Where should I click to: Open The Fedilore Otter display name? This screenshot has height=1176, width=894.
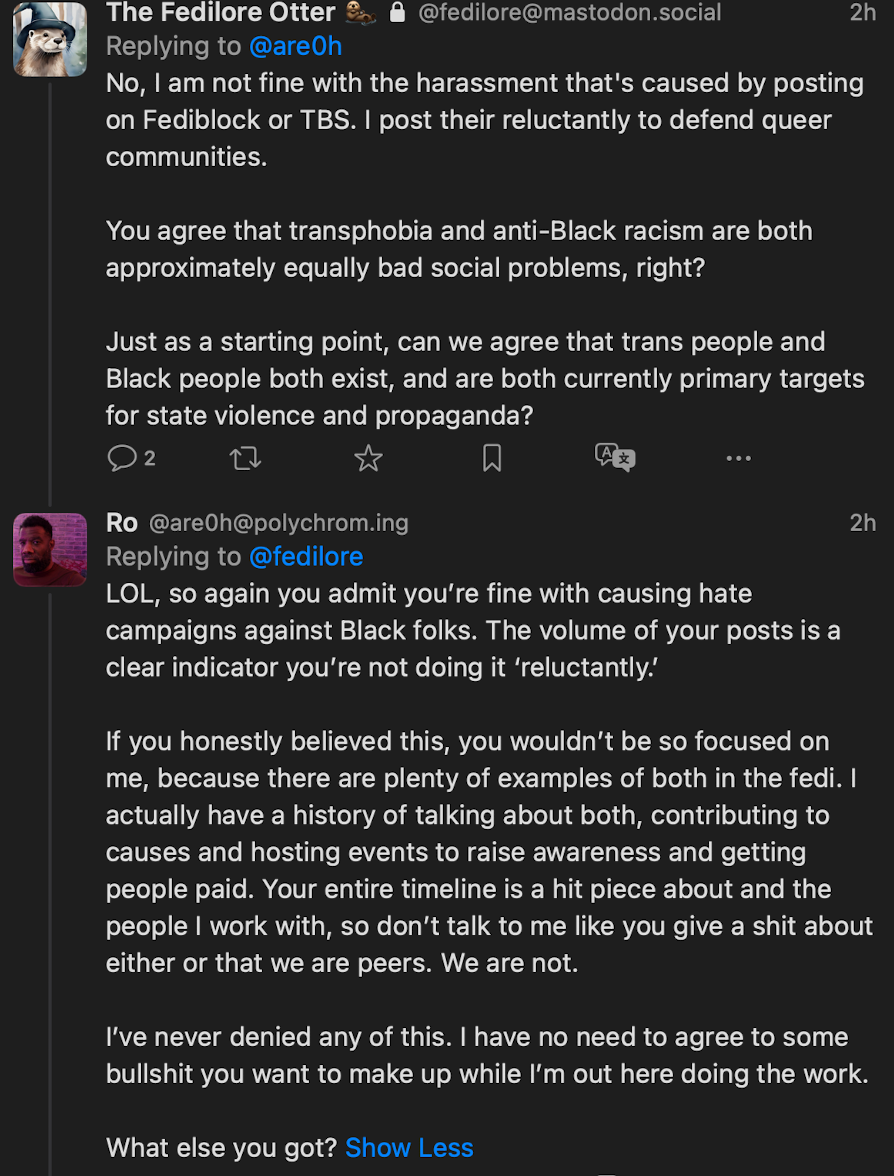(220, 13)
